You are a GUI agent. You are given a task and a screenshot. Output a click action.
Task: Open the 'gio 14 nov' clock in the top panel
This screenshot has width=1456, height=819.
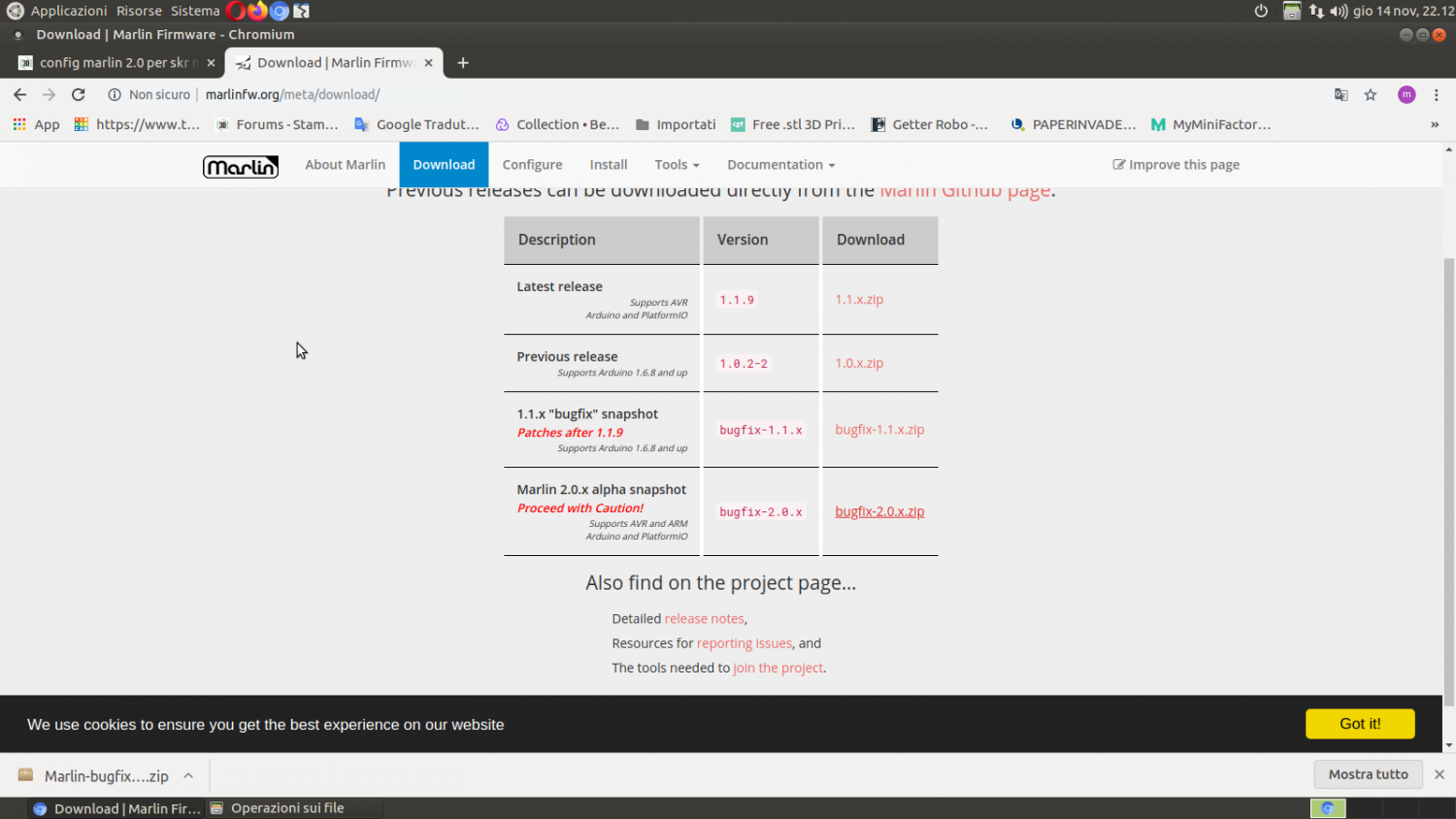point(1404,11)
